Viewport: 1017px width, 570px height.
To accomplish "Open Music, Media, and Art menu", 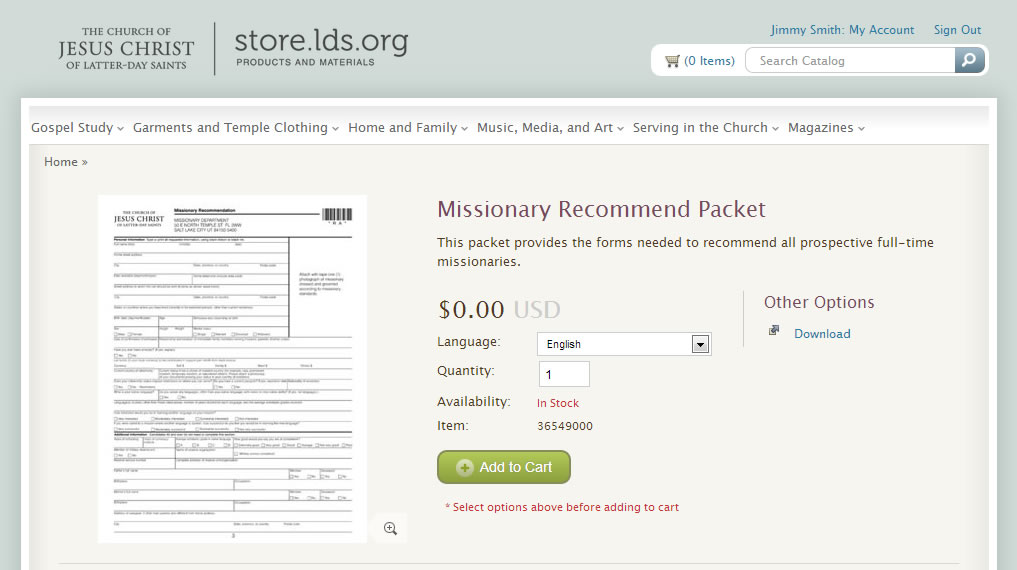I will click(550, 128).
